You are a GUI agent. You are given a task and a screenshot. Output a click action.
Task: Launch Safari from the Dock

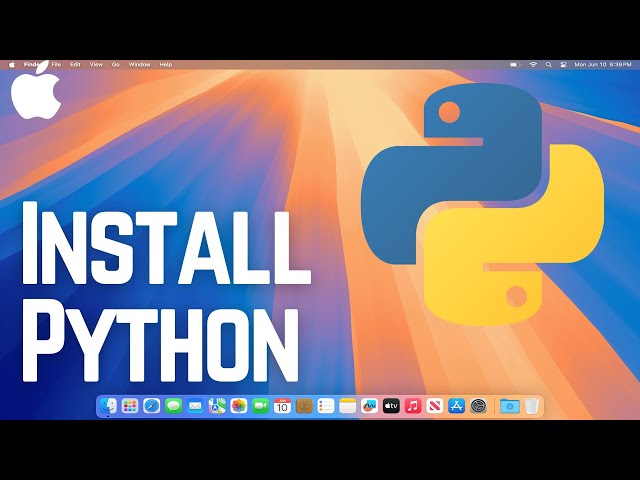pos(151,406)
